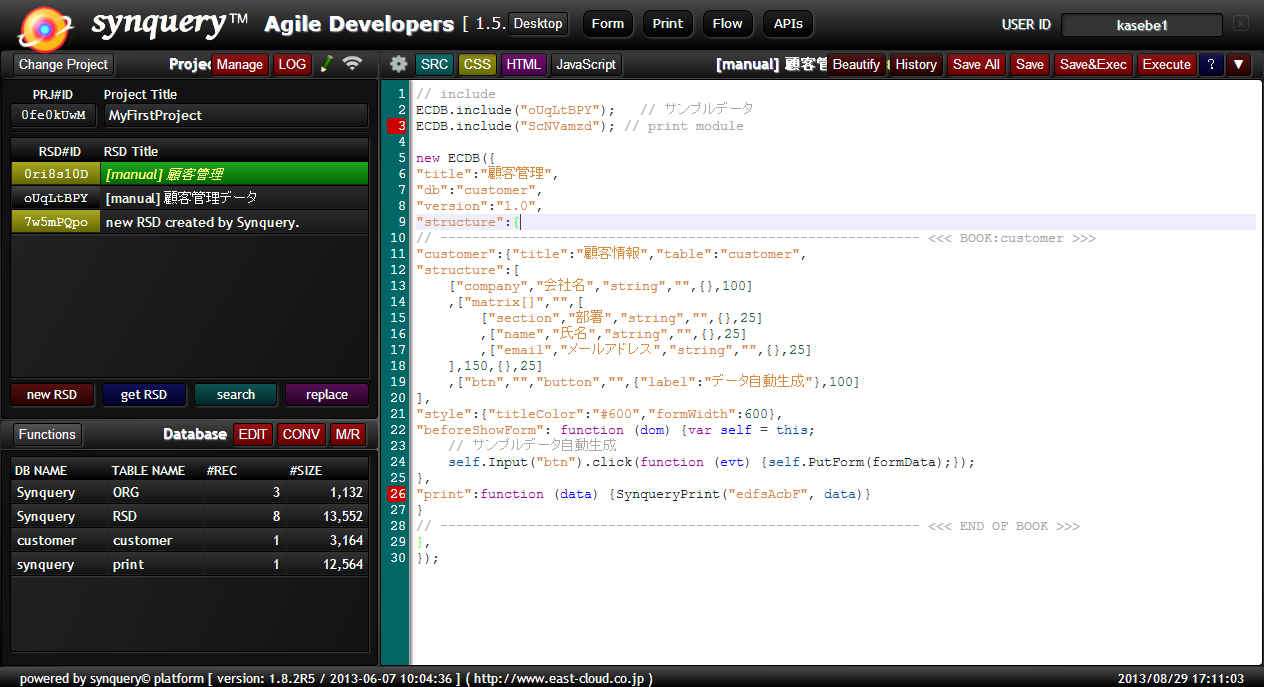1264x687 pixels.
Task: Select 'new RSD created by Synquery.' row
Action: 235,222
